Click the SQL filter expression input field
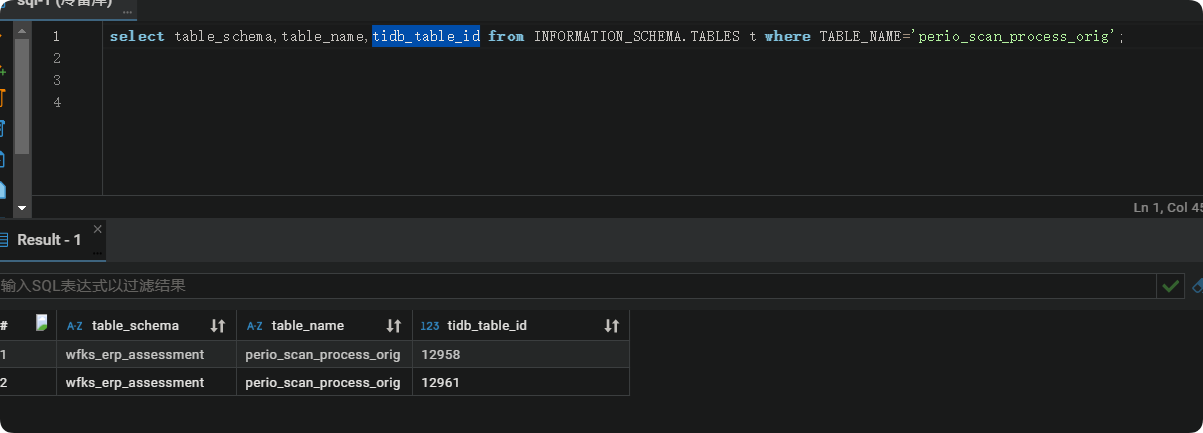This screenshot has width=1203, height=433. tap(570, 286)
